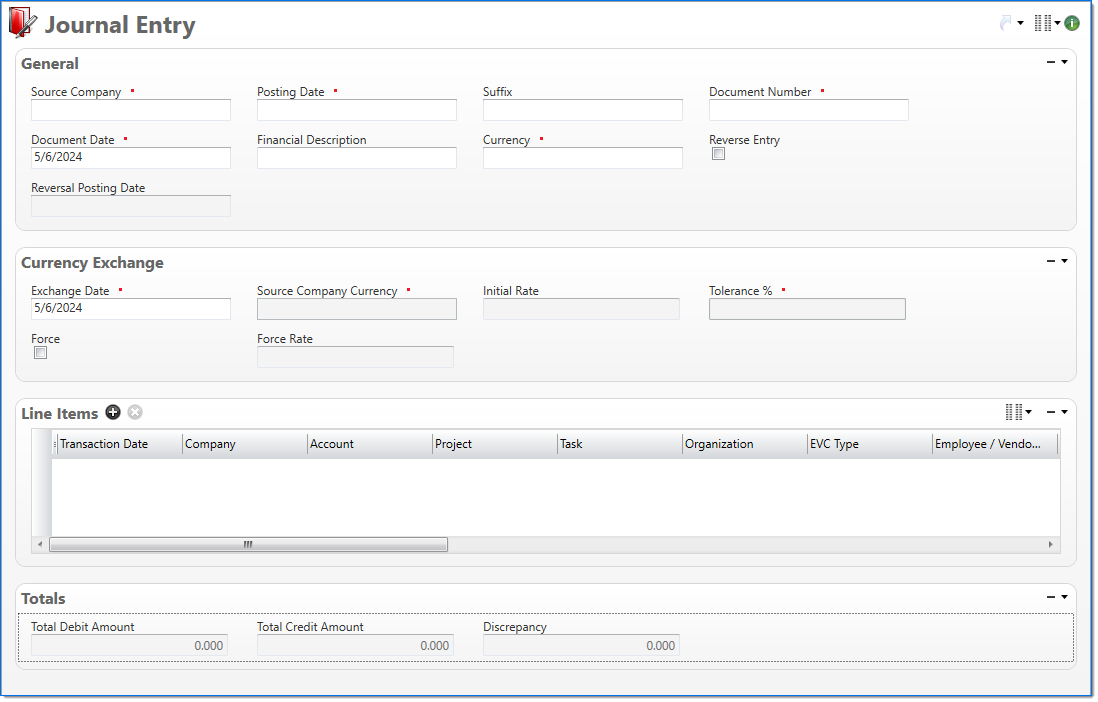
Task: Open the Line Items section options arrow
Action: click(1065, 412)
